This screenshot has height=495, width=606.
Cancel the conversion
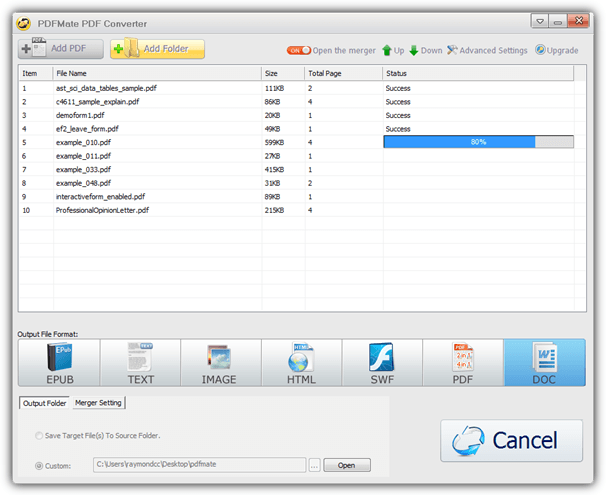pos(511,441)
